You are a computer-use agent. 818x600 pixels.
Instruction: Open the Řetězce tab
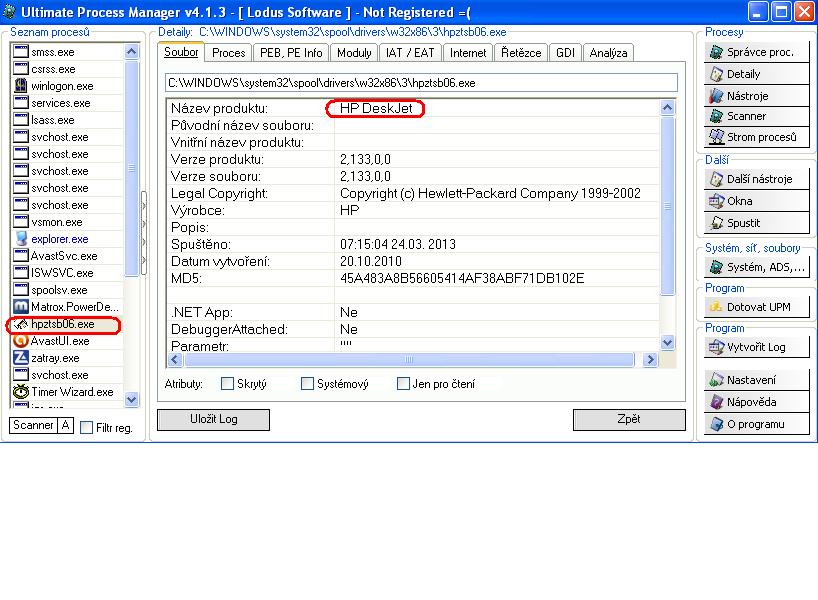pyautogui.click(x=521, y=53)
